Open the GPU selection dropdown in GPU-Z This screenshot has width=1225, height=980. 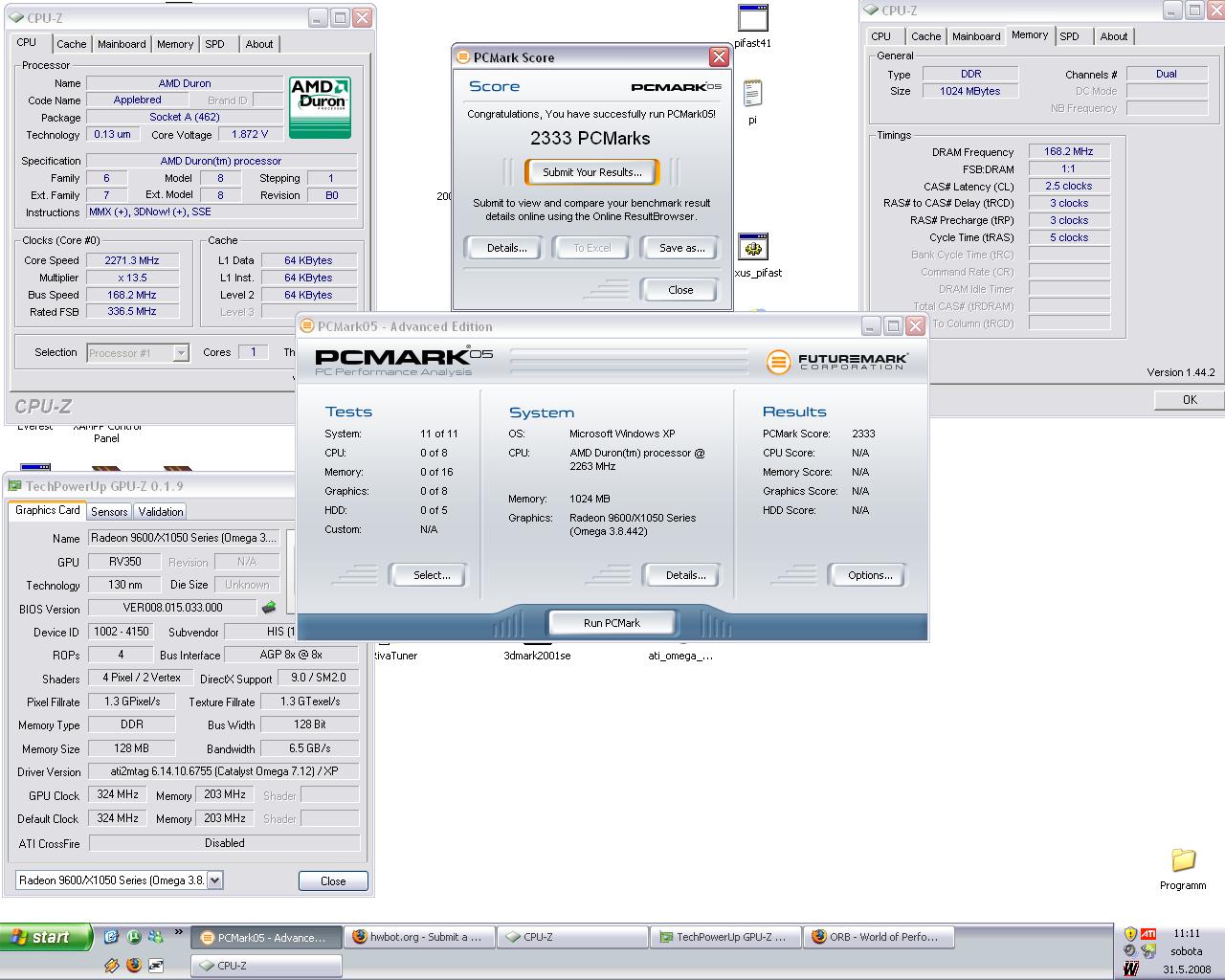(x=214, y=880)
